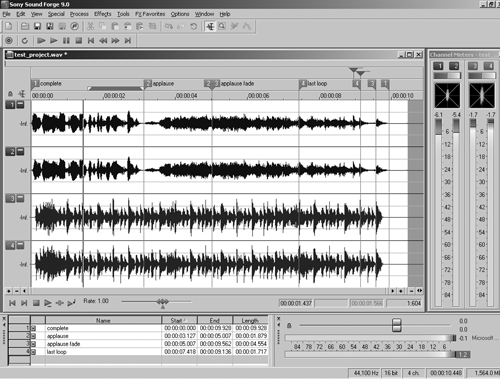Toggle channel 4 button in Channel Meters
This screenshot has height=379, width=500.
489,66
